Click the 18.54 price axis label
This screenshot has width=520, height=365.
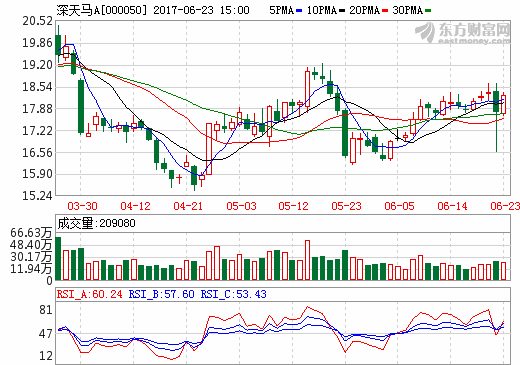click(x=37, y=87)
